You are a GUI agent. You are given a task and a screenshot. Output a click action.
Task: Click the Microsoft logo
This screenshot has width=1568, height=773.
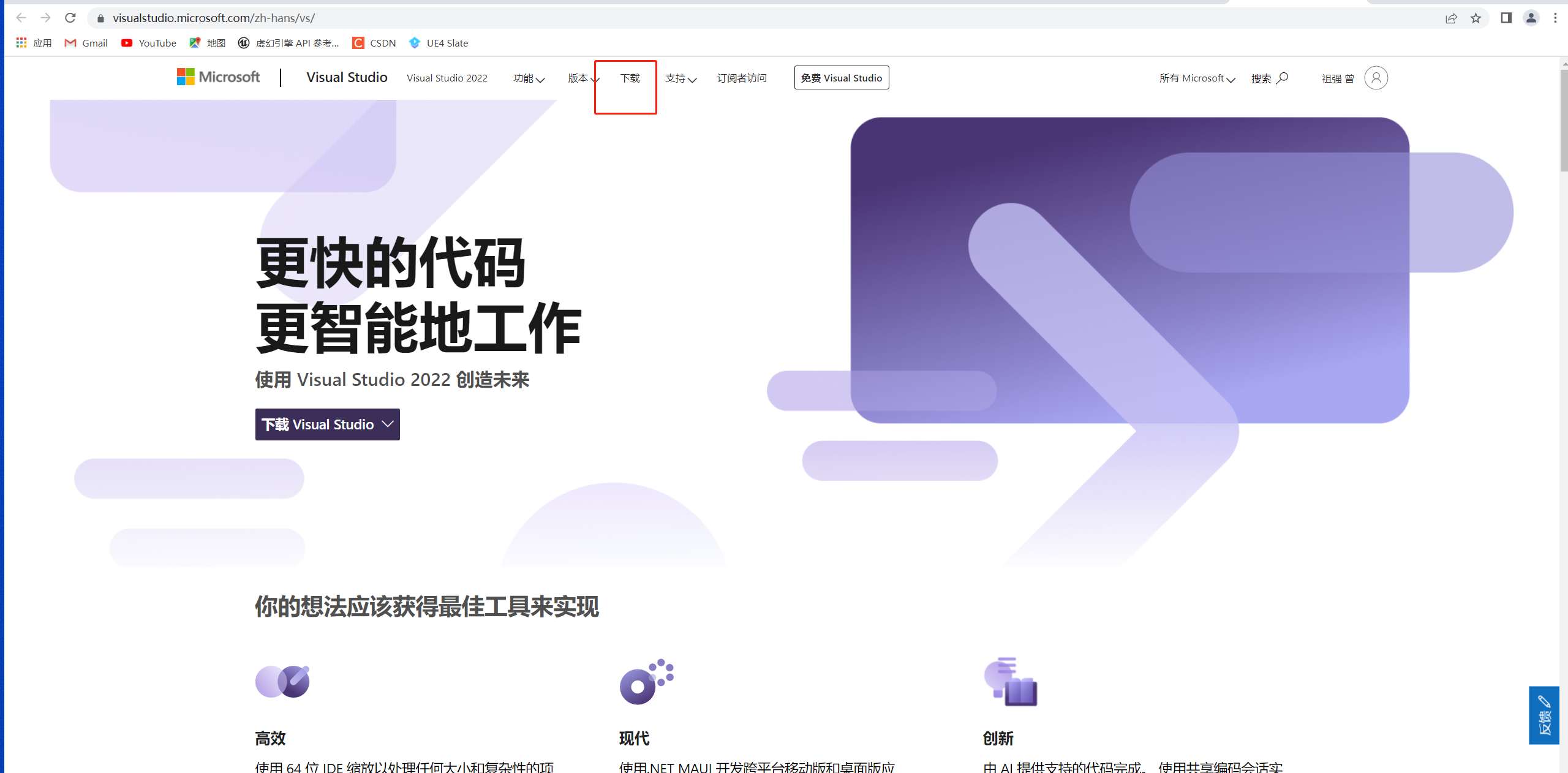218,77
